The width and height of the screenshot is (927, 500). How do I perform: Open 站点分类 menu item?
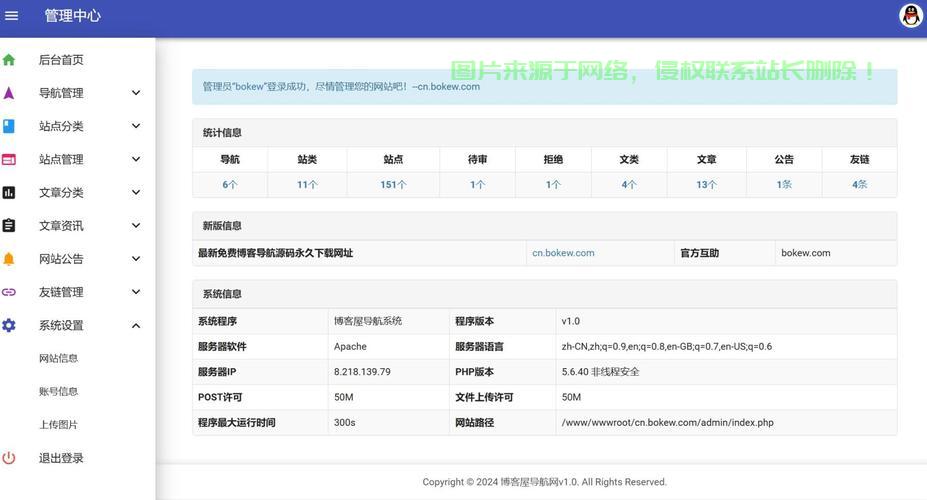click(61, 126)
